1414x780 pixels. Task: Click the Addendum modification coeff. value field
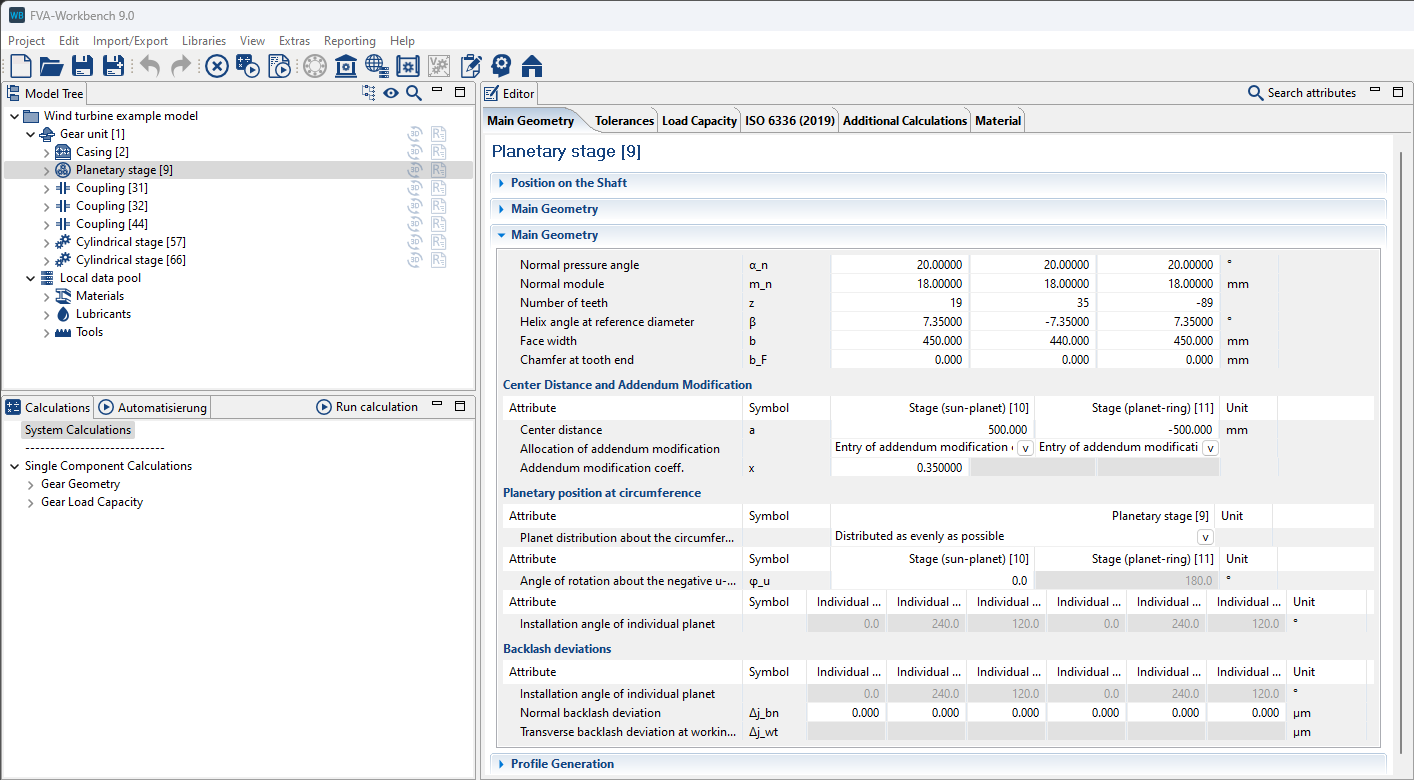pos(899,468)
